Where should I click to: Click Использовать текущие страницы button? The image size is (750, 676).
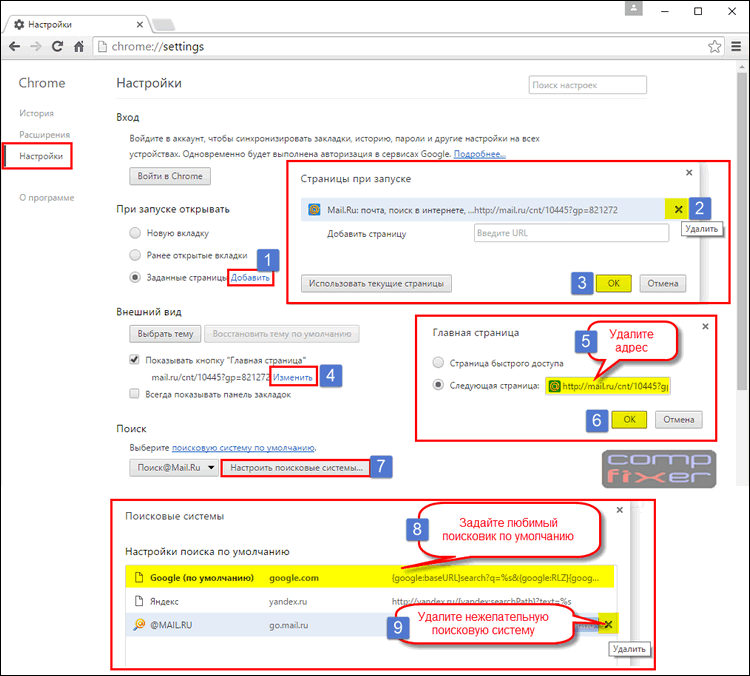pyautogui.click(x=376, y=283)
